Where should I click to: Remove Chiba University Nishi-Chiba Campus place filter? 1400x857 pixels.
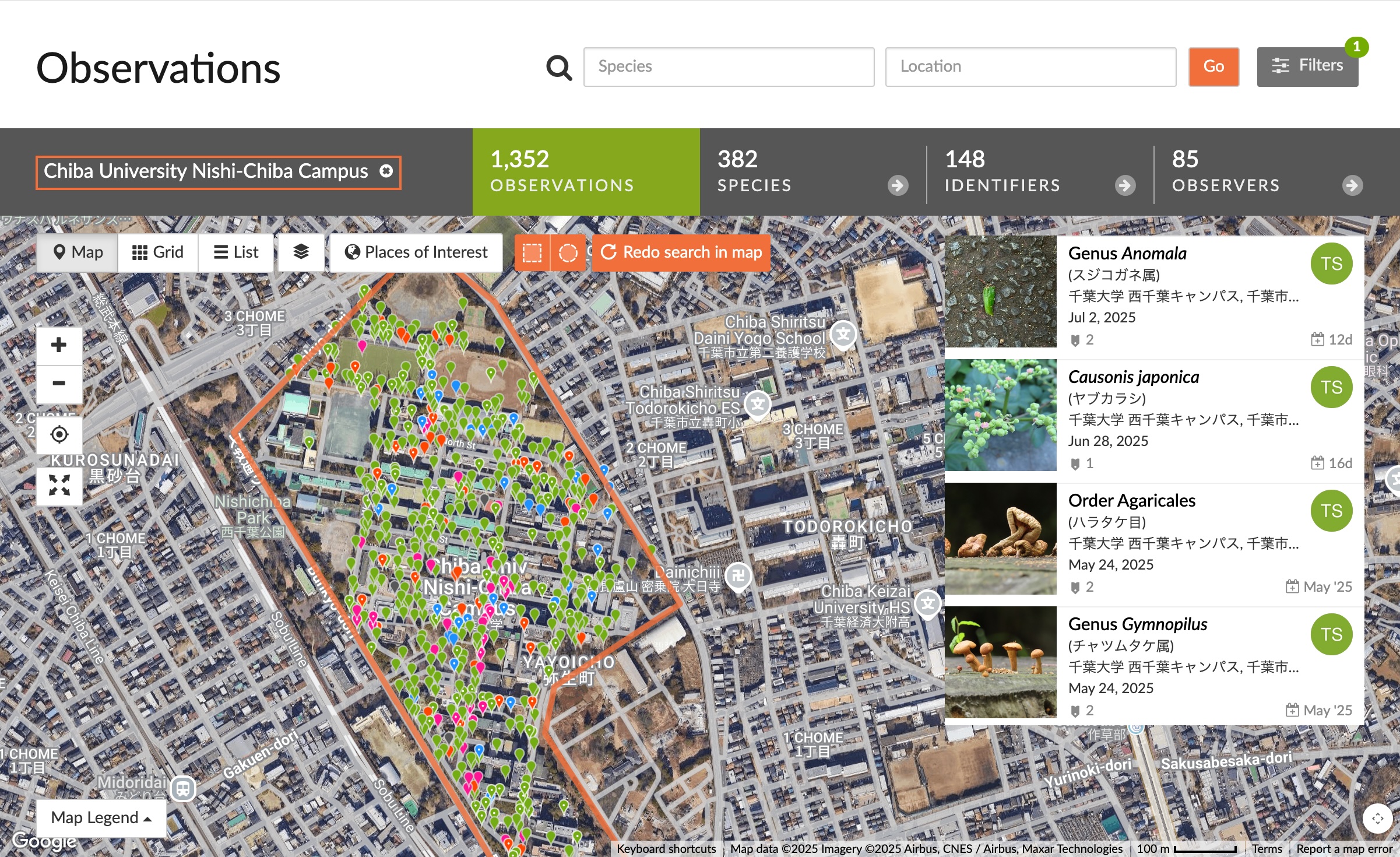pyautogui.click(x=386, y=171)
